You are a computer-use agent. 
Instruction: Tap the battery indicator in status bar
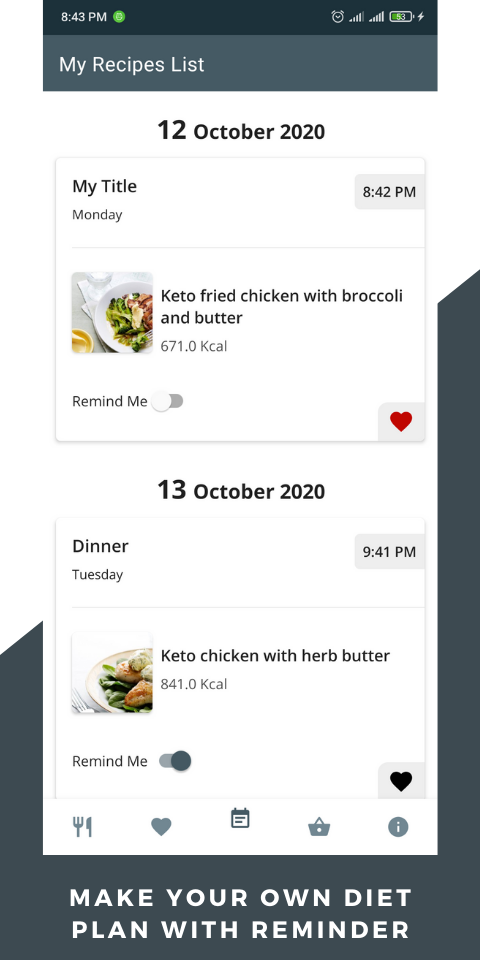coord(402,17)
